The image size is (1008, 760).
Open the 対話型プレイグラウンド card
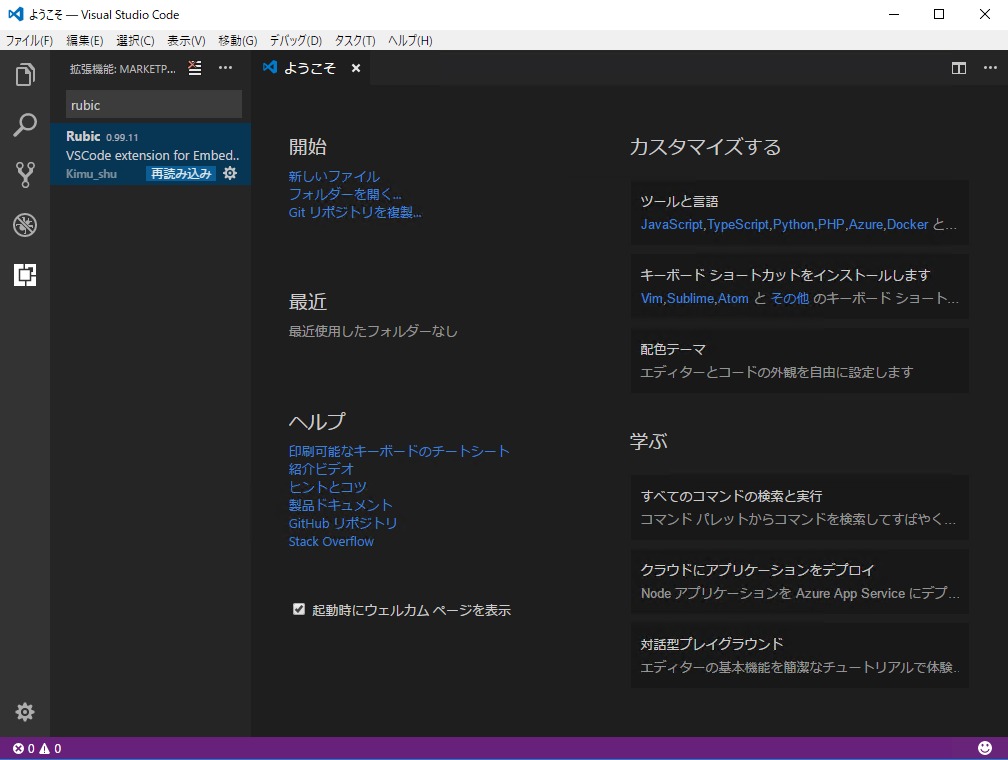point(800,655)
